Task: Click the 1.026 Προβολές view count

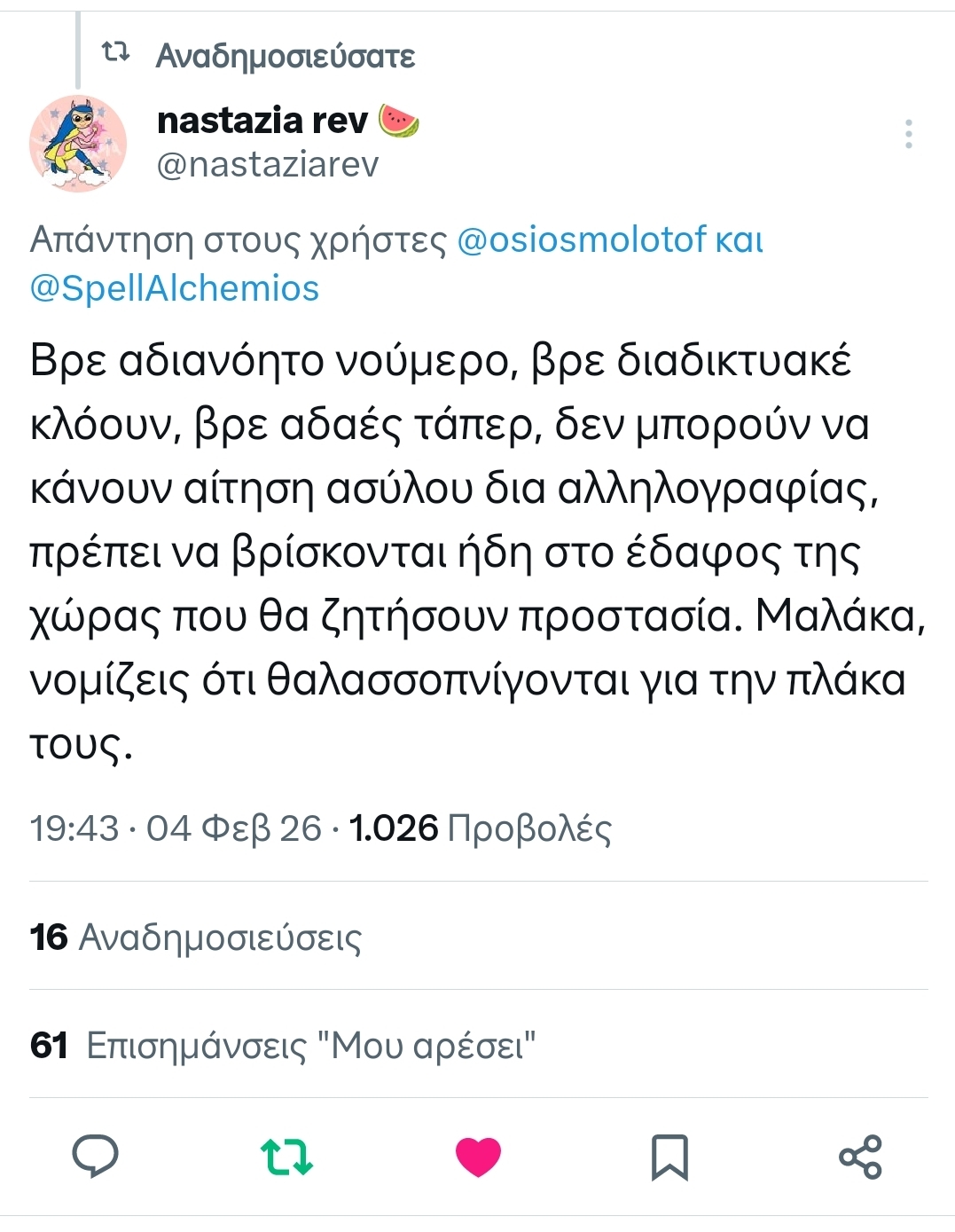Action: (x=481, y=828)
